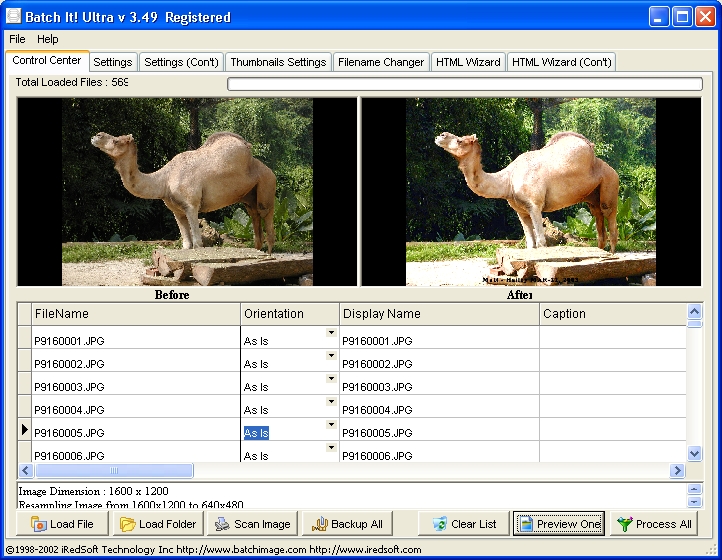
Task: Switch to the Settings (Con't) tab
Action: coord(181,62)
